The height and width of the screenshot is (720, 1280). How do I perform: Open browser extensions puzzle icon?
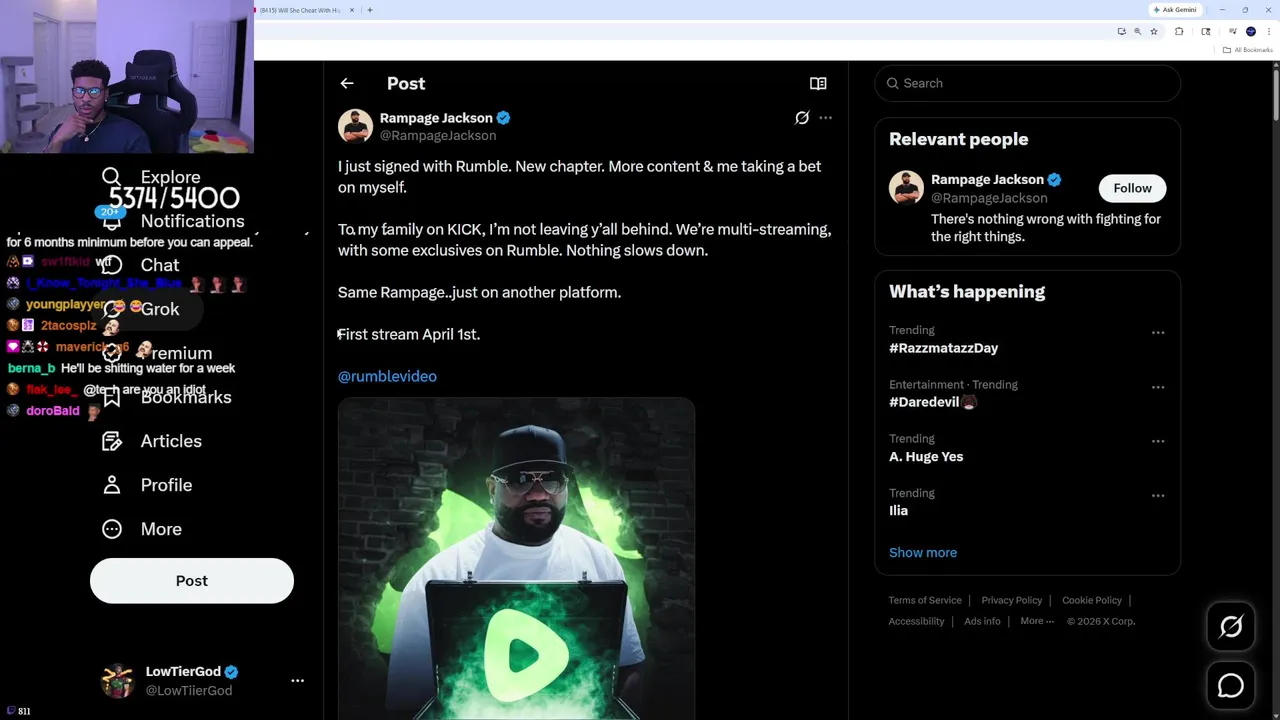point(1179,32)
